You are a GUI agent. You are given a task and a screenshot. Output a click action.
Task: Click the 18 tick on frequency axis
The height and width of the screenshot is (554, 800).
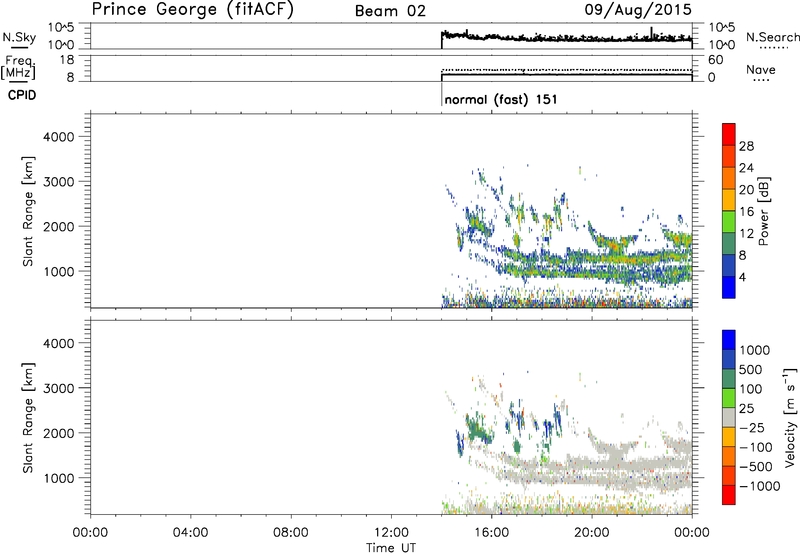67,60
